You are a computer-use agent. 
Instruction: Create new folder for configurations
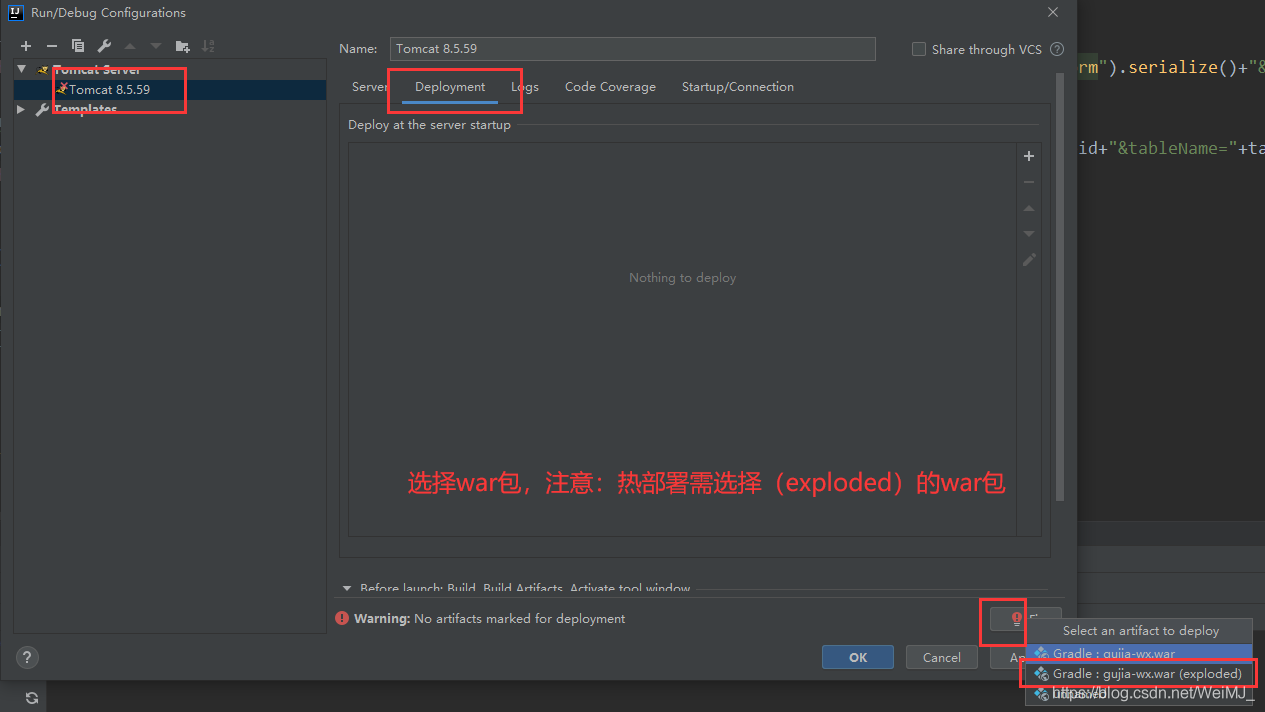click(182, 45)
